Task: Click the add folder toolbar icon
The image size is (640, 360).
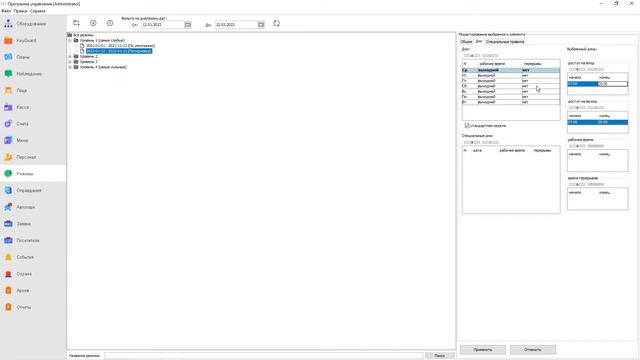Action: point(76,23)
